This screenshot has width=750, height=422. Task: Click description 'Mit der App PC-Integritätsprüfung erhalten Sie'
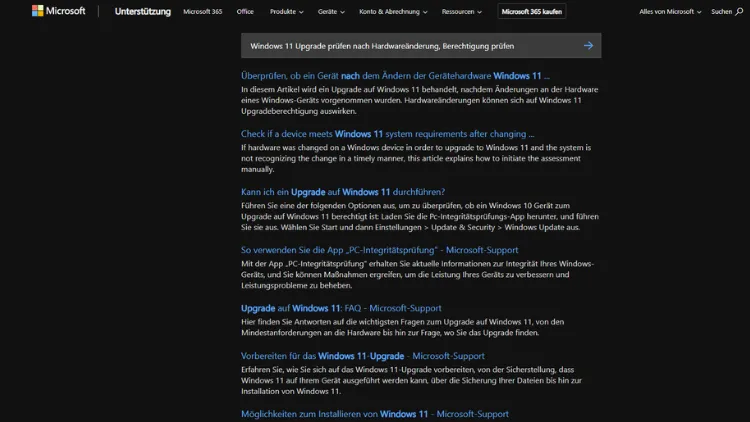(x=418, y=274)
